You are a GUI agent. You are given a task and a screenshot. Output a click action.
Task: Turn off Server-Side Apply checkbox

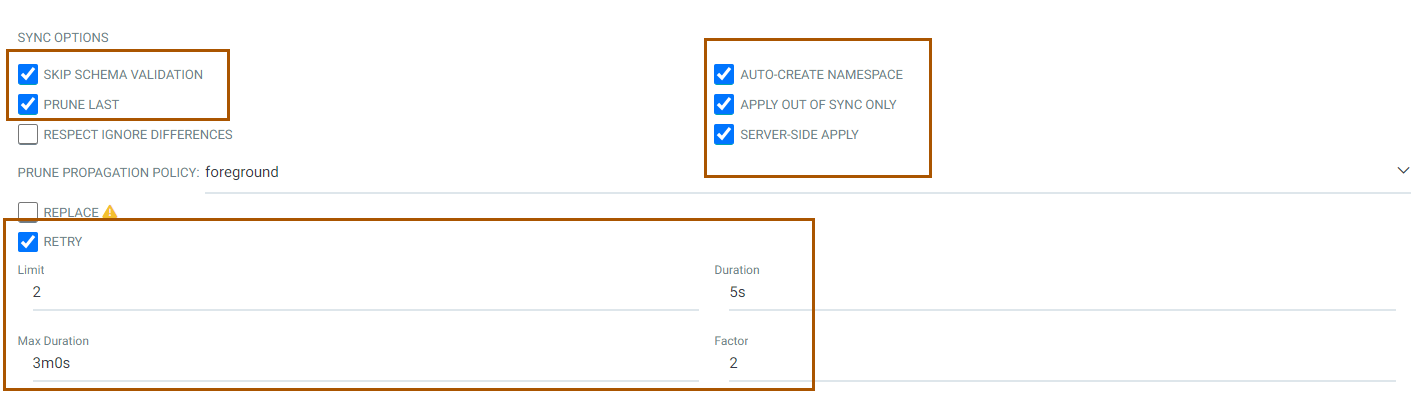(x=724, y=134)
